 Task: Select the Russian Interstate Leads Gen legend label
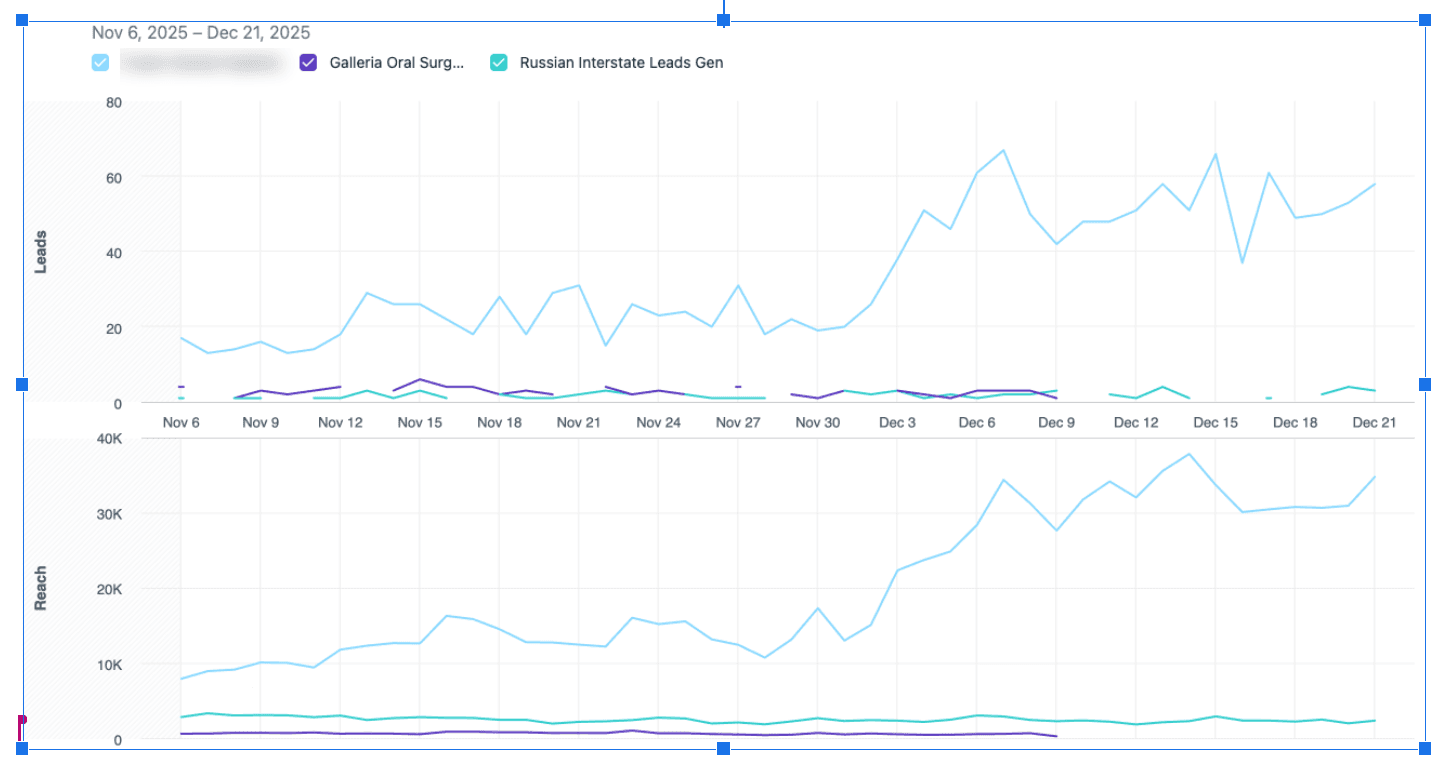[x=621, y=63]
